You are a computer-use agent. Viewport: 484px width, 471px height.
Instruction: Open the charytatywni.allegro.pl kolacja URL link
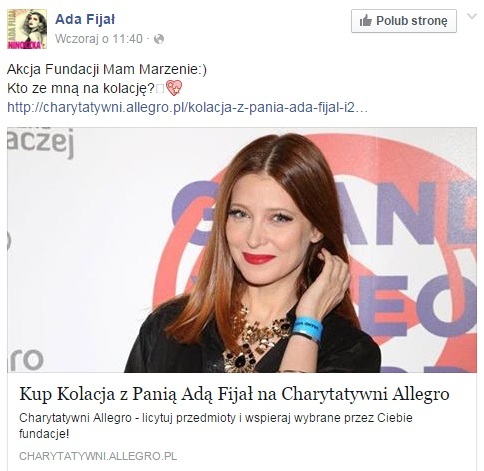[187, 107]
